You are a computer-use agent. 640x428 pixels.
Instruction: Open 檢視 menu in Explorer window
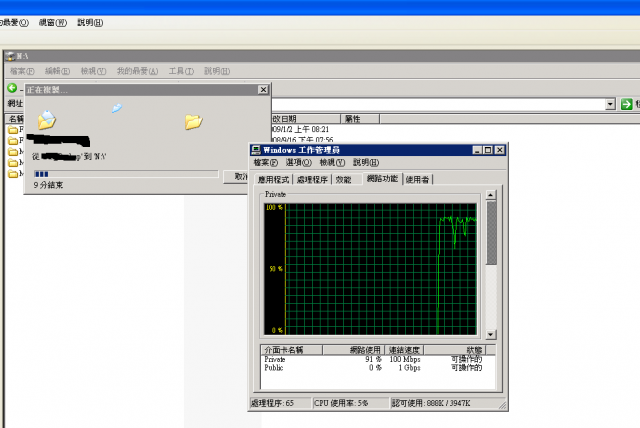pos(93,71)
